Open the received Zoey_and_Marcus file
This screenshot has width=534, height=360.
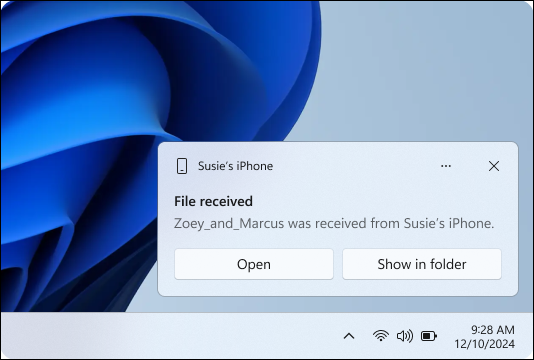(x=254, y=264)
